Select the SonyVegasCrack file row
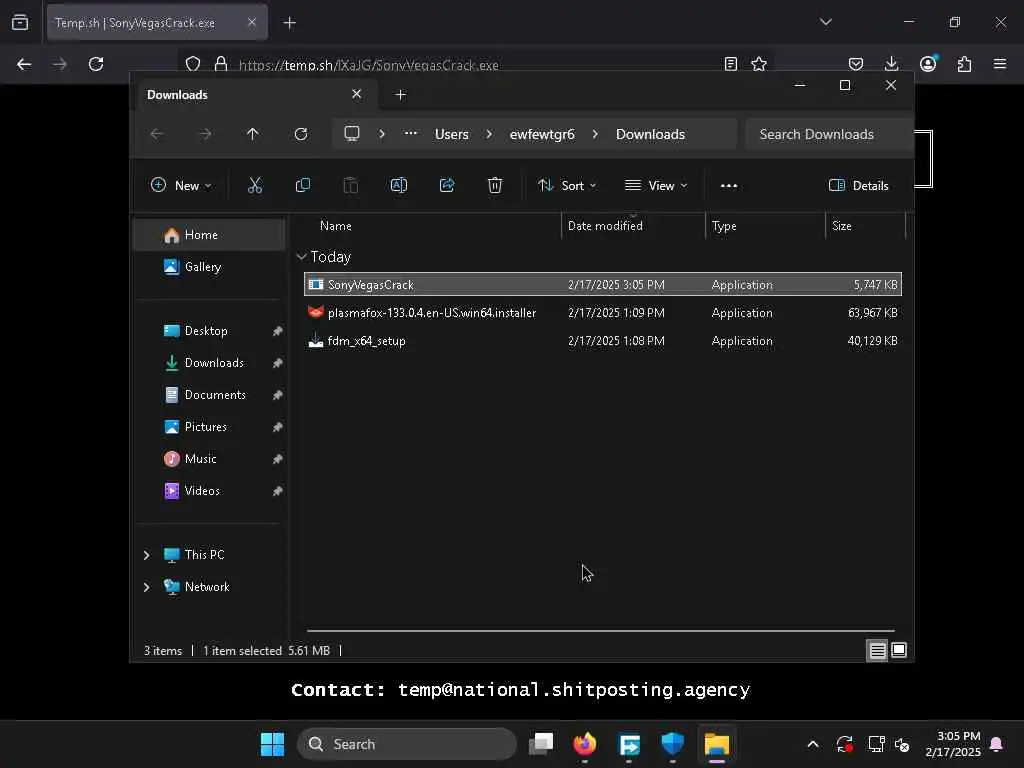The height and width of the screenshot is (768, 1024). (603, 285)
